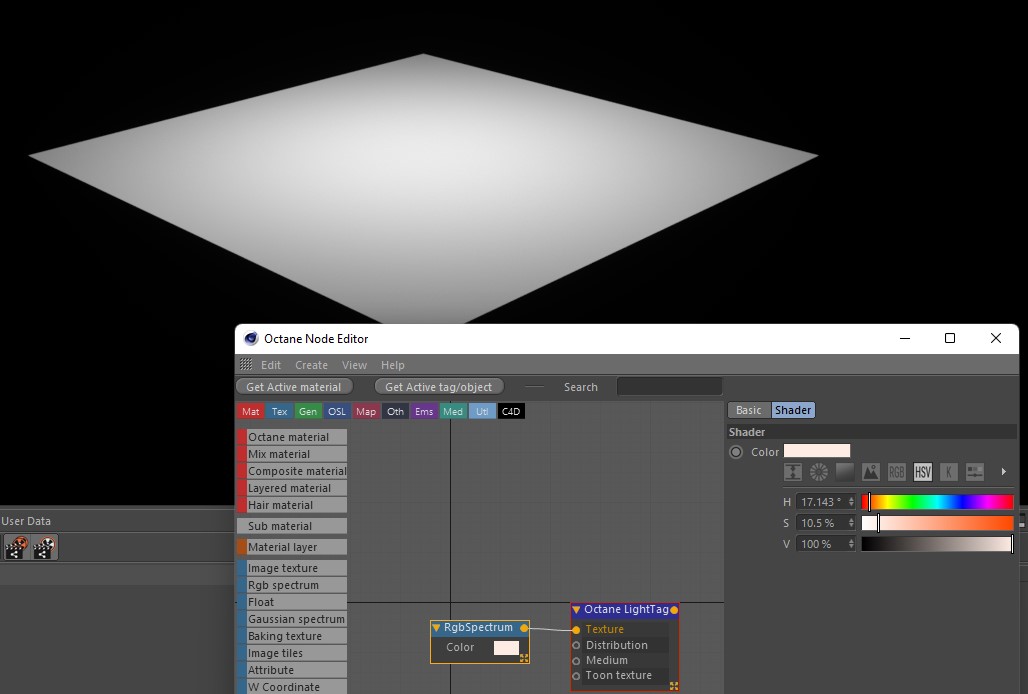Screen dimensions: 1028x694
Task: Add a Hair material node
Action: pos(292,505)
